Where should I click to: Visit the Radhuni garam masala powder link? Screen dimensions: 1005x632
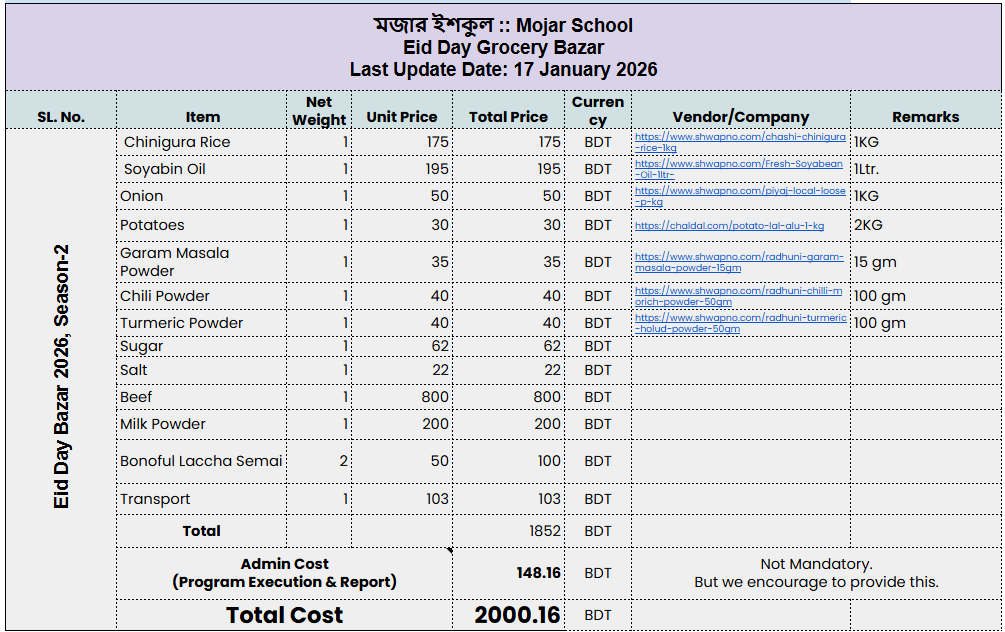[x=738, y=257]
